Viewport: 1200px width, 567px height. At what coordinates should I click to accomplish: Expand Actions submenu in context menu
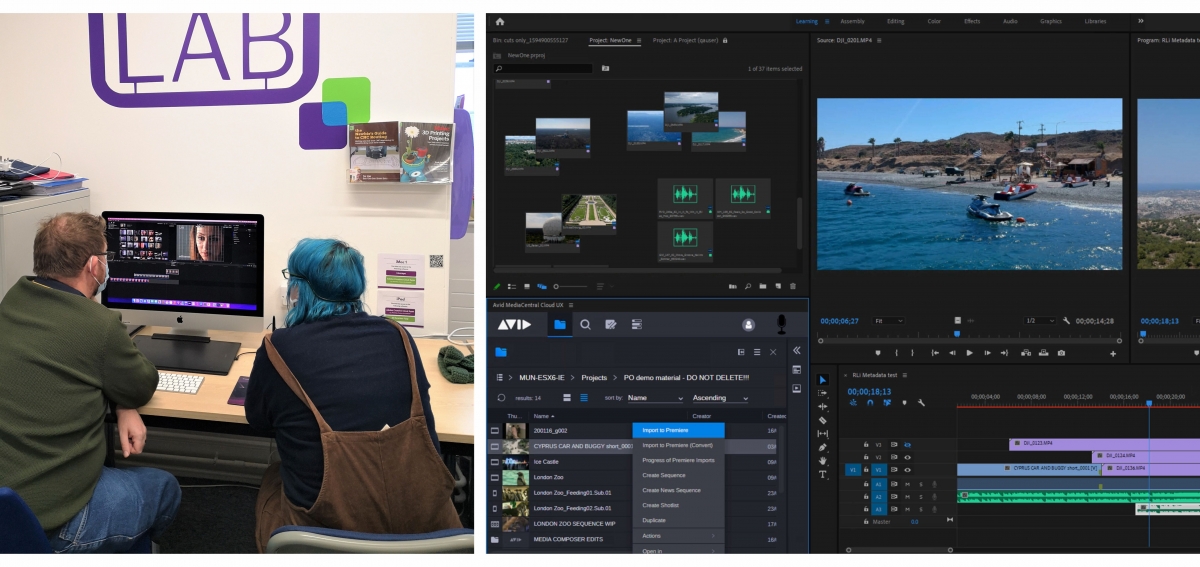click(x=678, y=536)
